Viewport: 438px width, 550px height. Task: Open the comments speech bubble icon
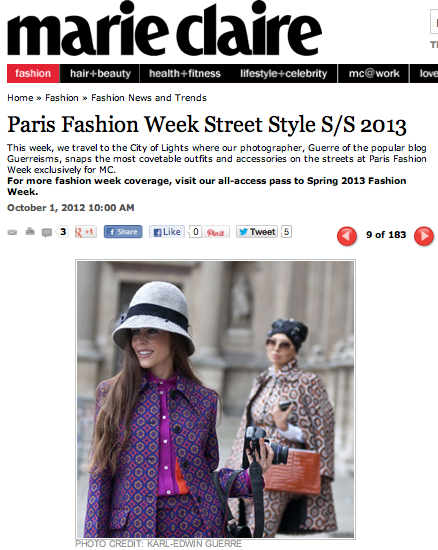47,233
